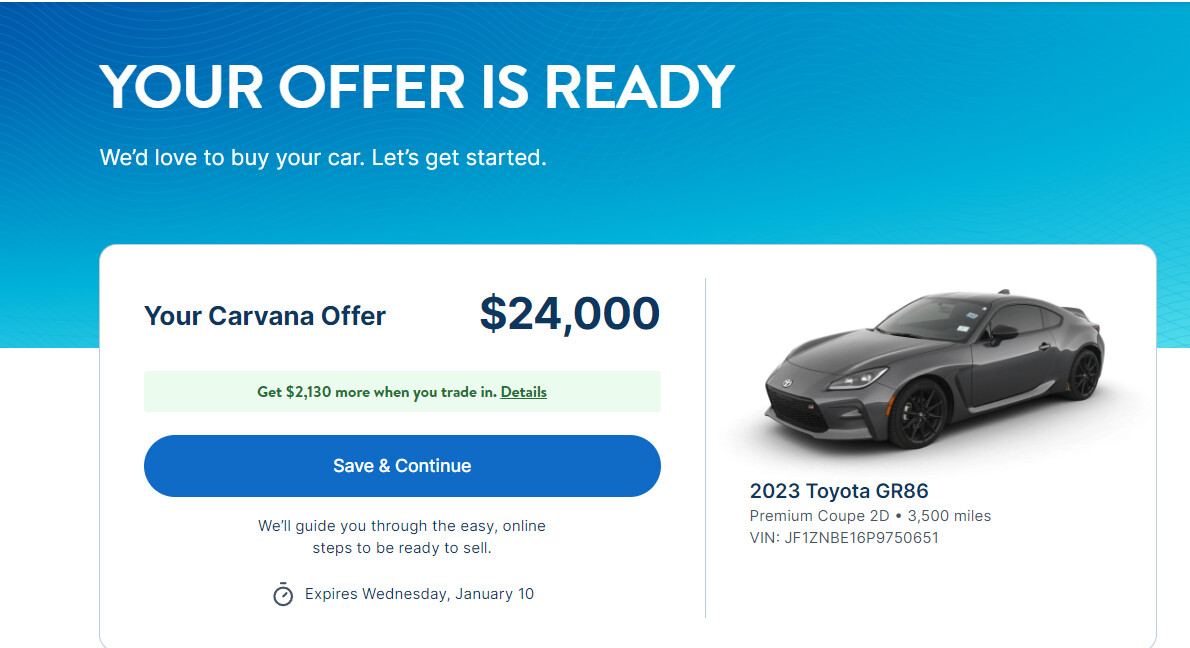This screenshot has width=1190, height=648.
Task: Open the trade-in Details link
Action: (524, 392)
